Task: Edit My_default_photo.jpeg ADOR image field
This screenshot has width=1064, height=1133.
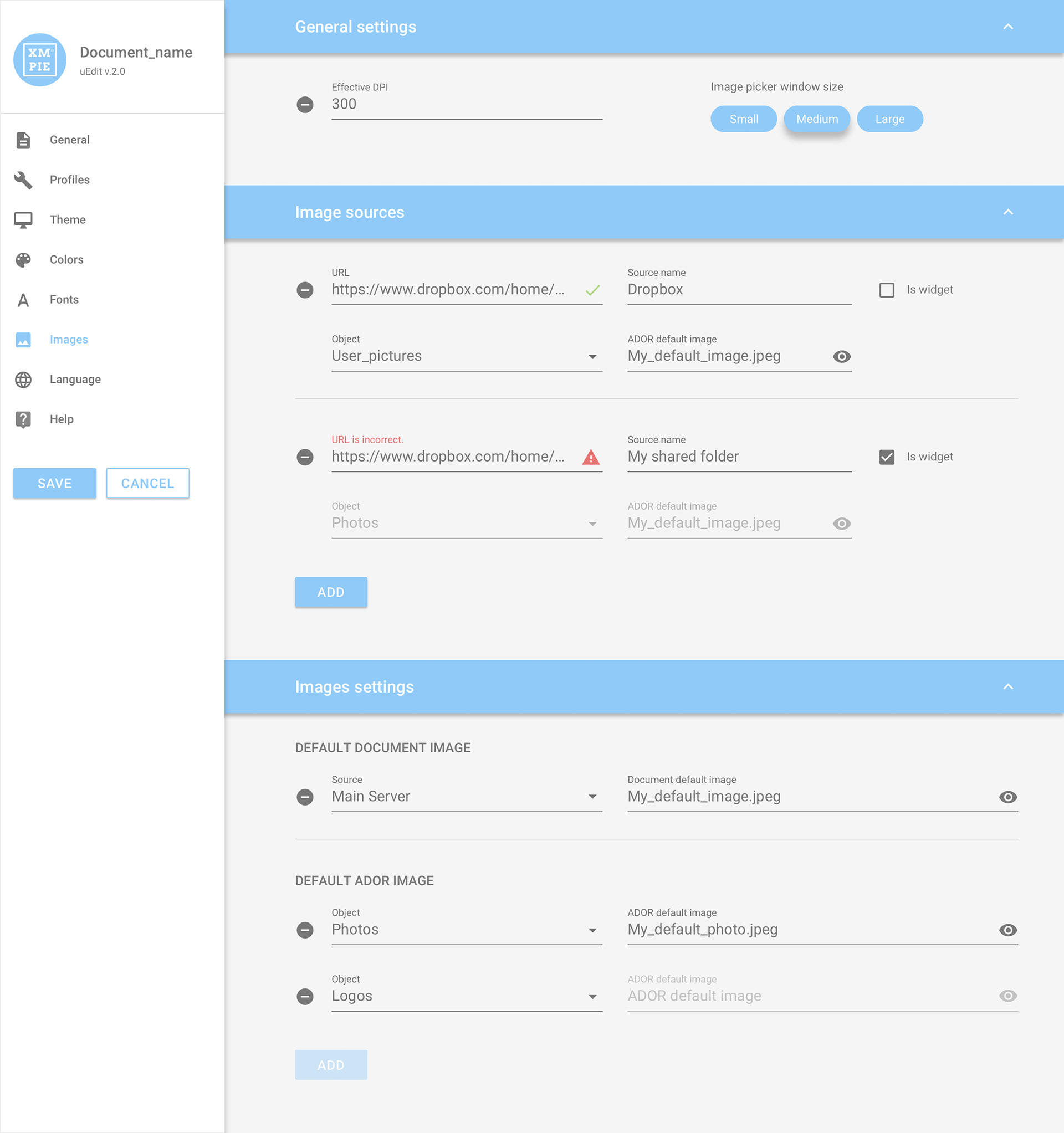Action: point(822,930)
